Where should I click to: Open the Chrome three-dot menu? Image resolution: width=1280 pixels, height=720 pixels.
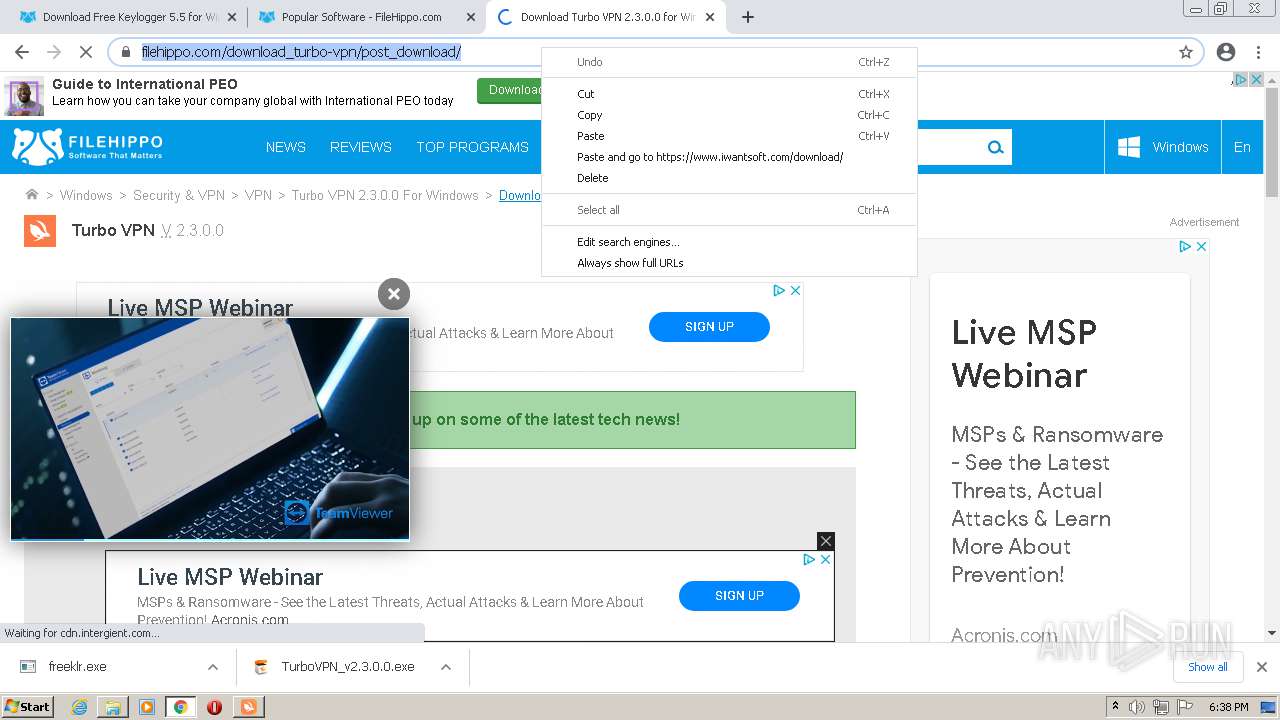[x=1258, y=52]
